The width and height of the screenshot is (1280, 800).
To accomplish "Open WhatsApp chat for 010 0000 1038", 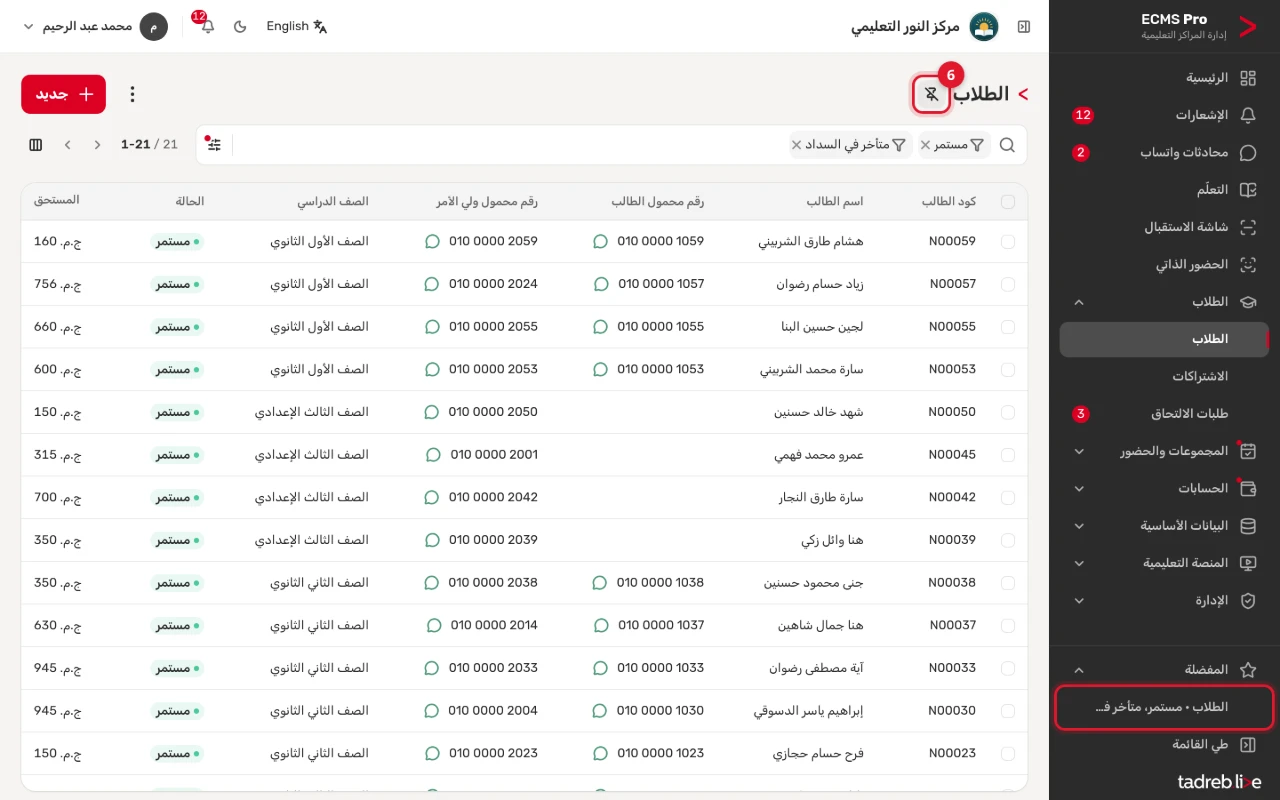I will tap(600, 582).
